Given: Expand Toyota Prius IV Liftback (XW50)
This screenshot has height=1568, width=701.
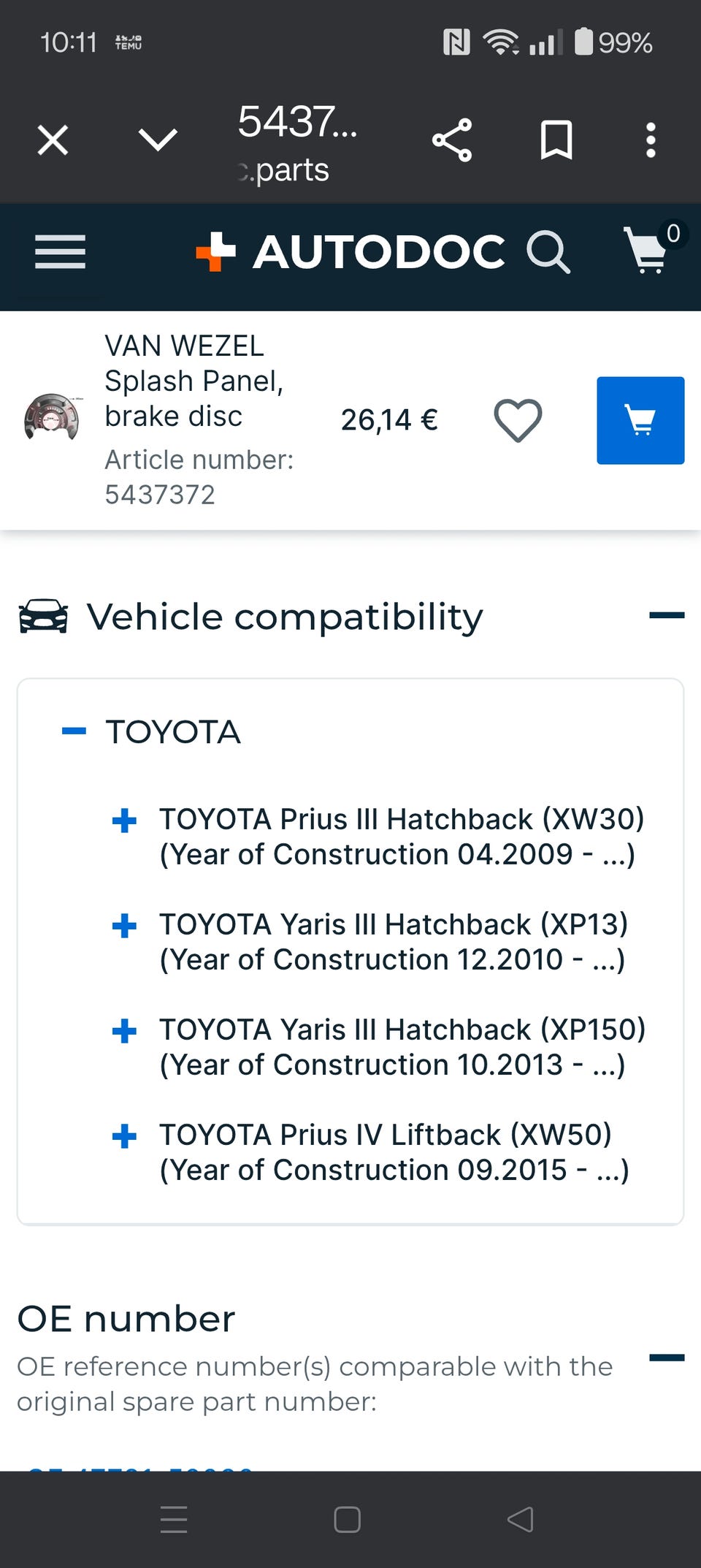Looking at the screenshot, I should point(124,1136).
